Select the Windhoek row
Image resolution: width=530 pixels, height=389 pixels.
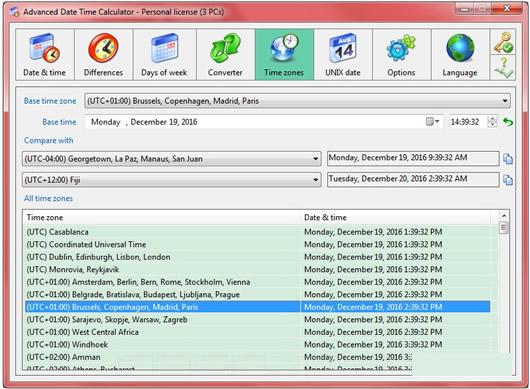(257, 344)
